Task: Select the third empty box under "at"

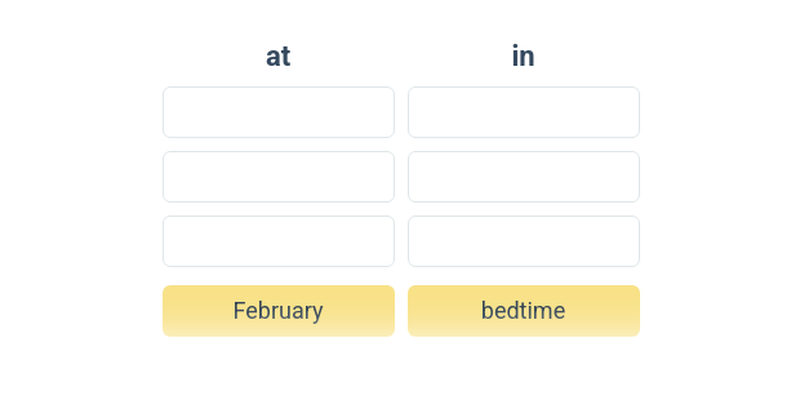Action: 278,241
